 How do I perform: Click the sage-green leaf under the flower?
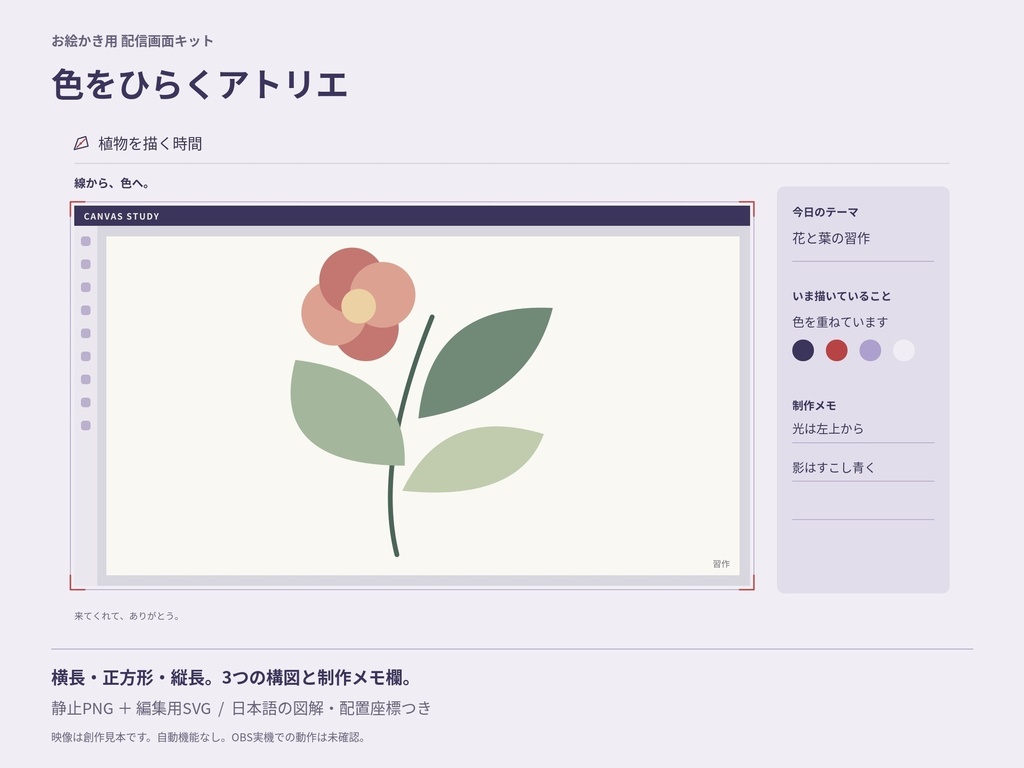(346, 413)
